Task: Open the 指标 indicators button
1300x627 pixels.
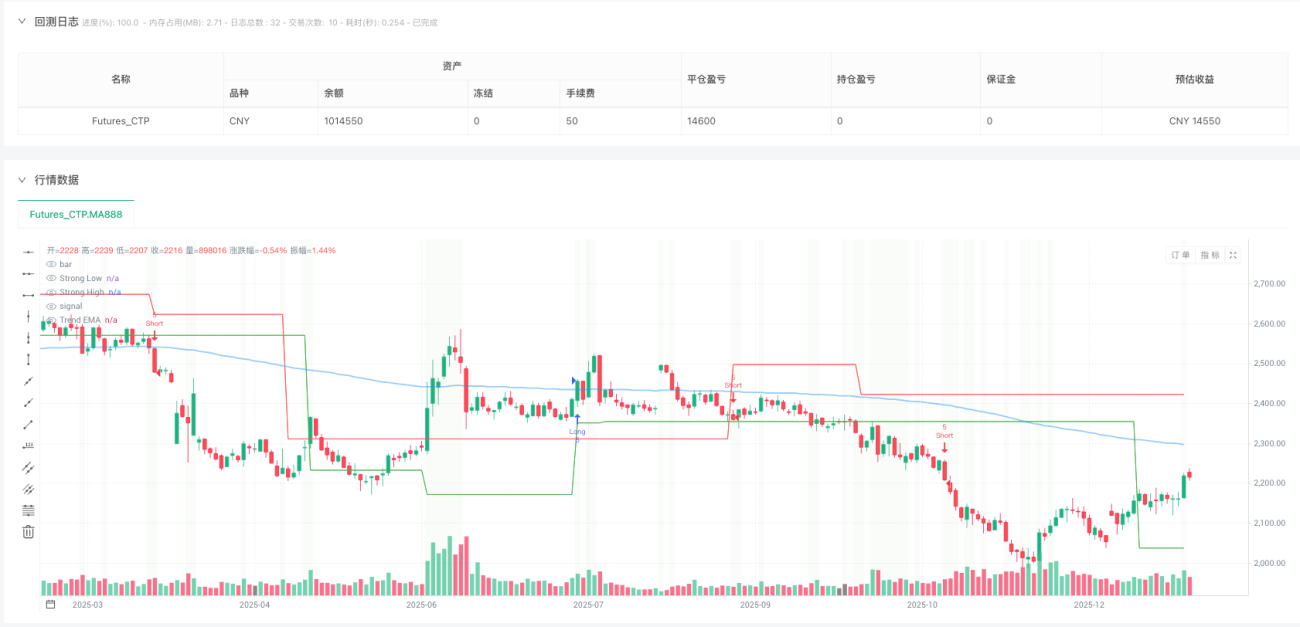Action: tap(1209, 255)
